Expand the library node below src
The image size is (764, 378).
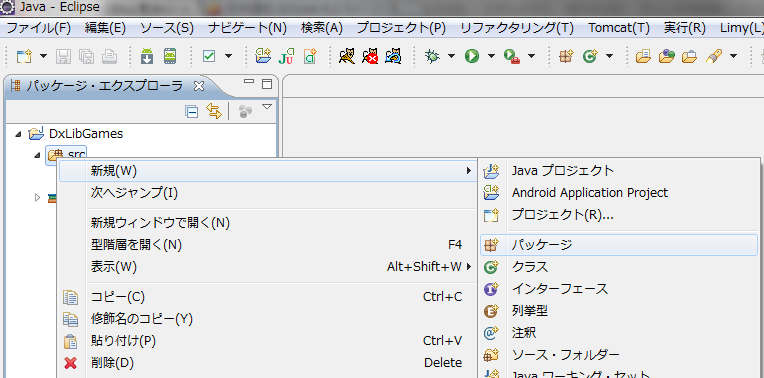pyautogui.click(x=38, y=198)
